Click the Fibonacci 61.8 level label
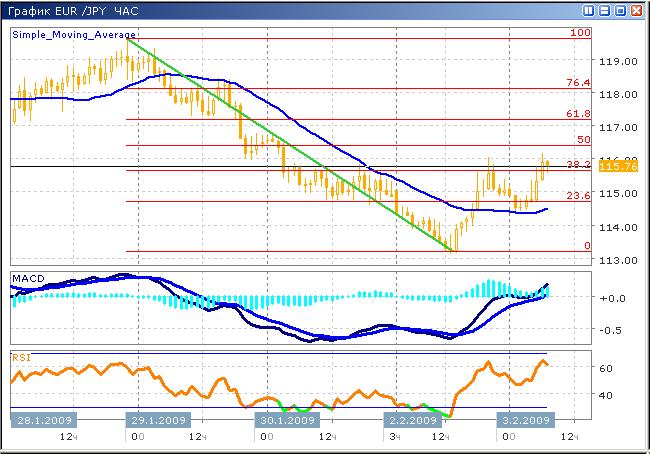The width and height of the screenshot is (650, 454). tap(577, 115)
